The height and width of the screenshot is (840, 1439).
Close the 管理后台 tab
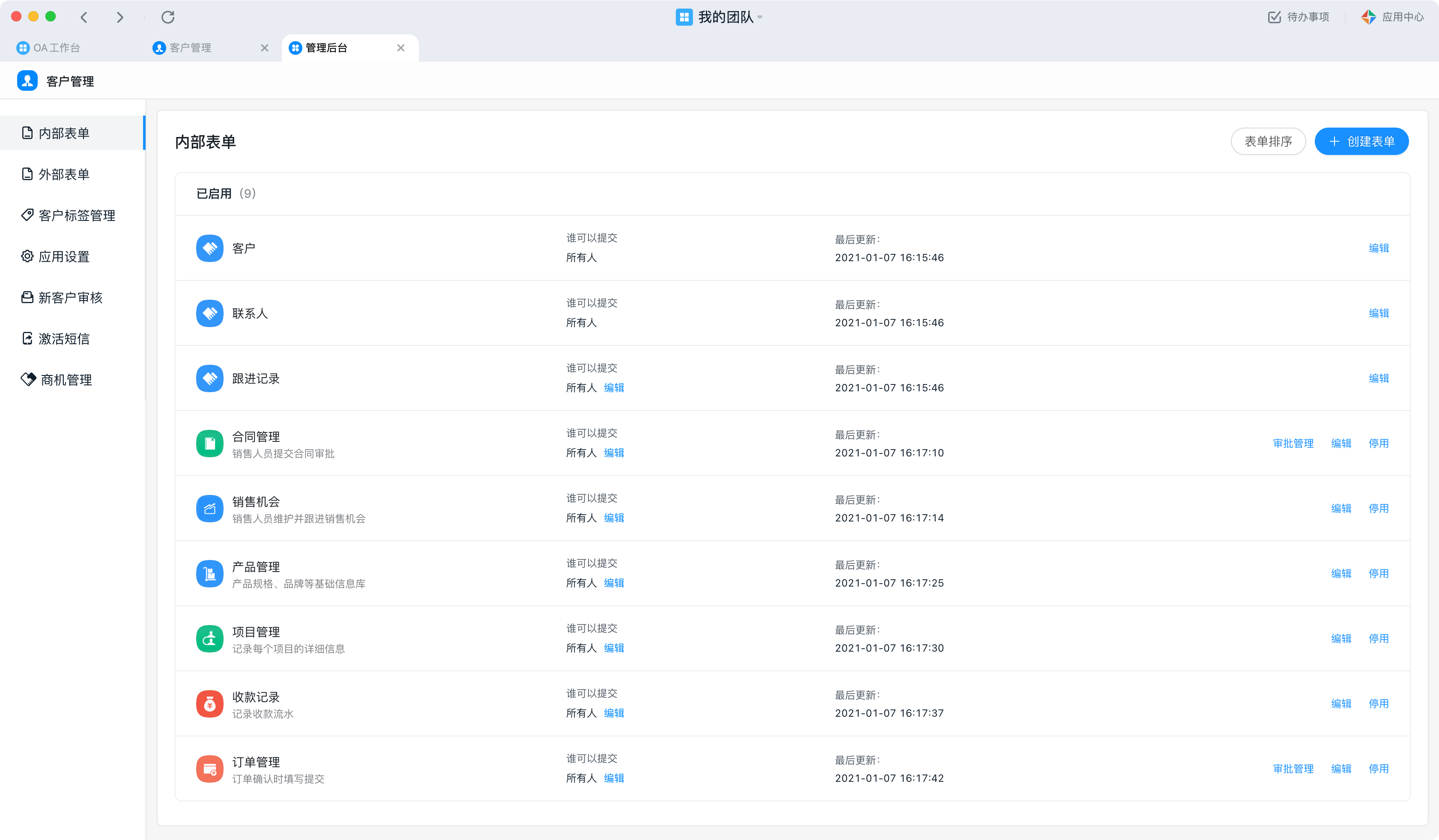401,48
